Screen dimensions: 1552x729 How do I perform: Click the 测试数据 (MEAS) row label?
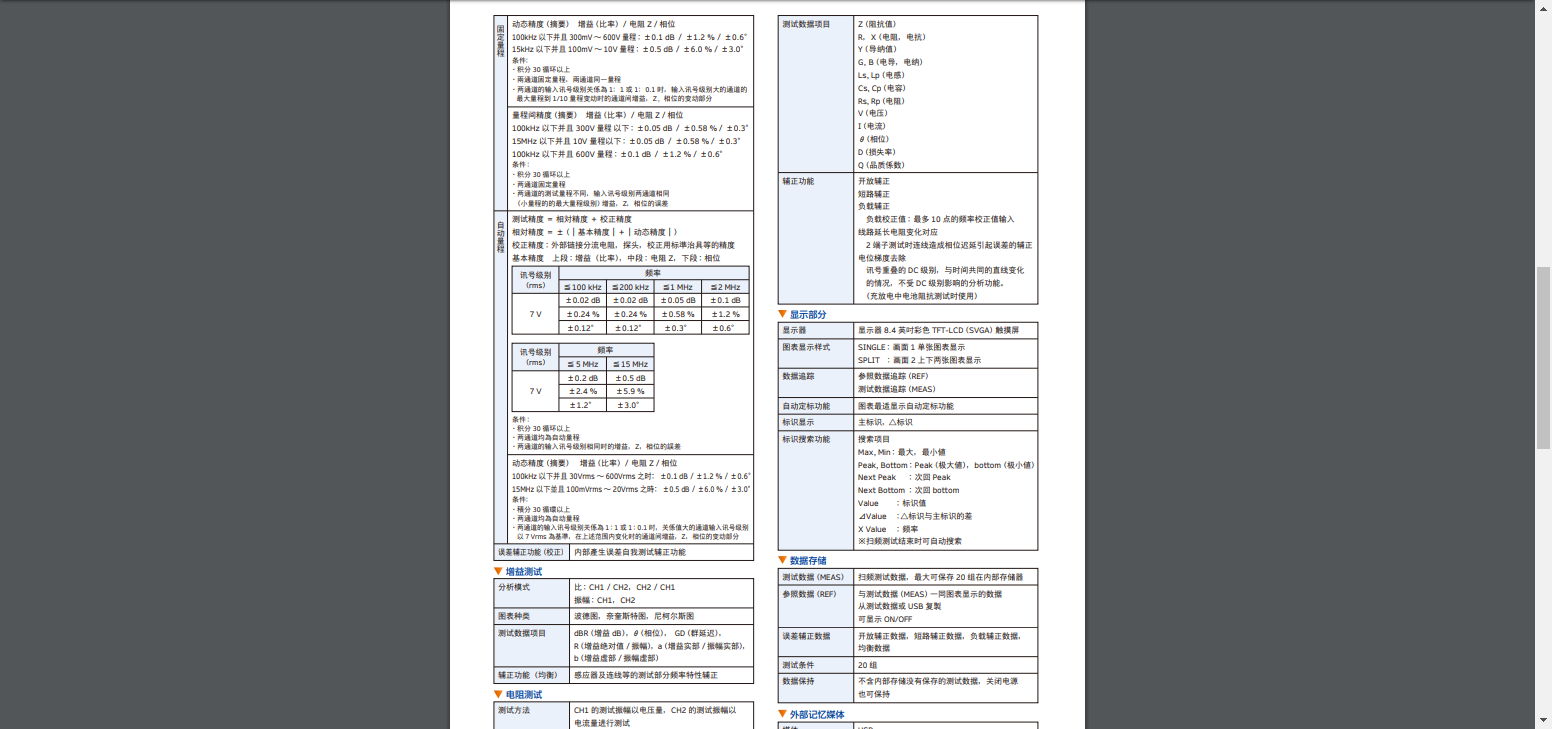coord(812,577)
